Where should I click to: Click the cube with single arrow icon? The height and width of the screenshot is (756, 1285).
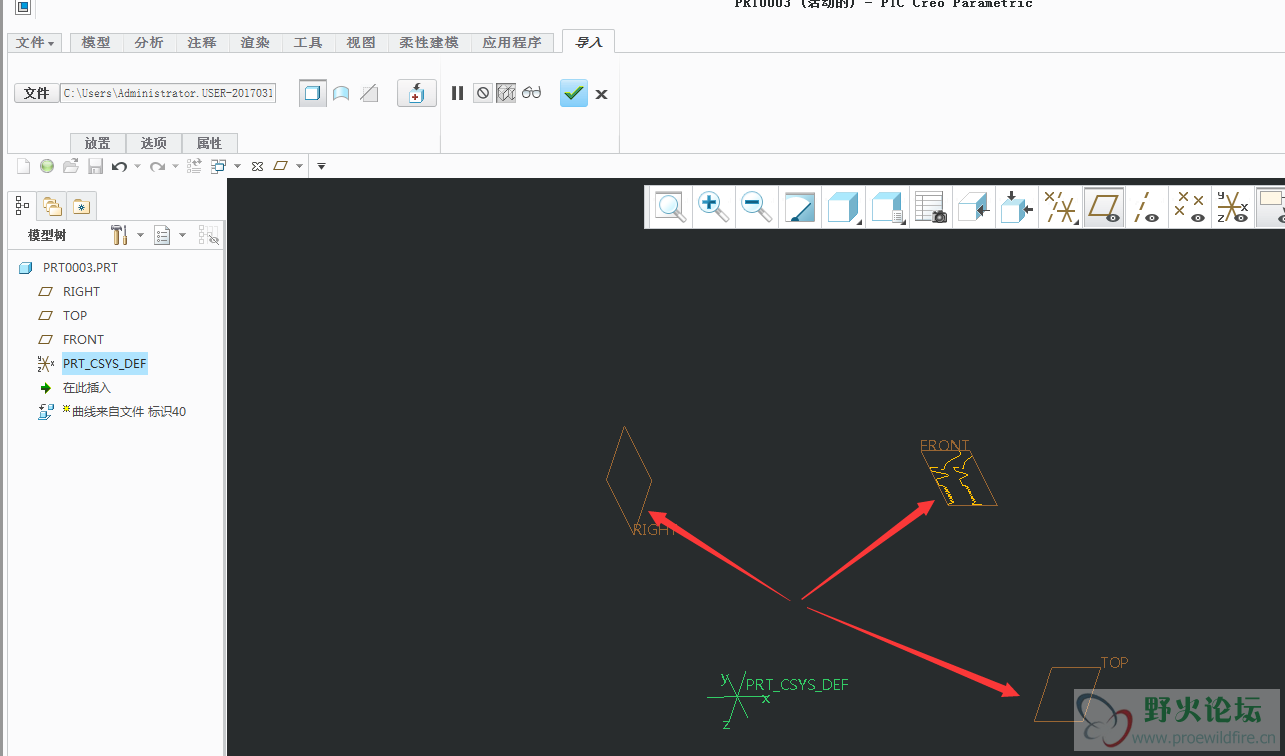tap(974, 207)
